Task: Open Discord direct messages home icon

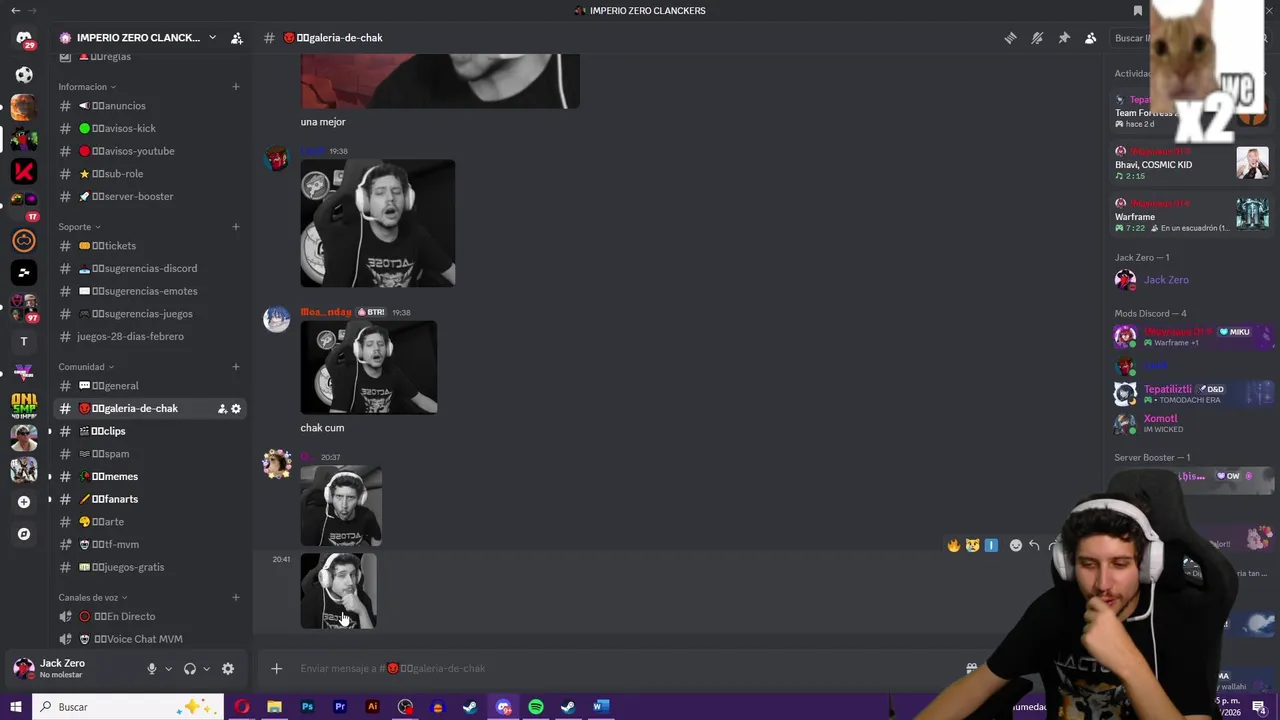Action: click(24, 39)
